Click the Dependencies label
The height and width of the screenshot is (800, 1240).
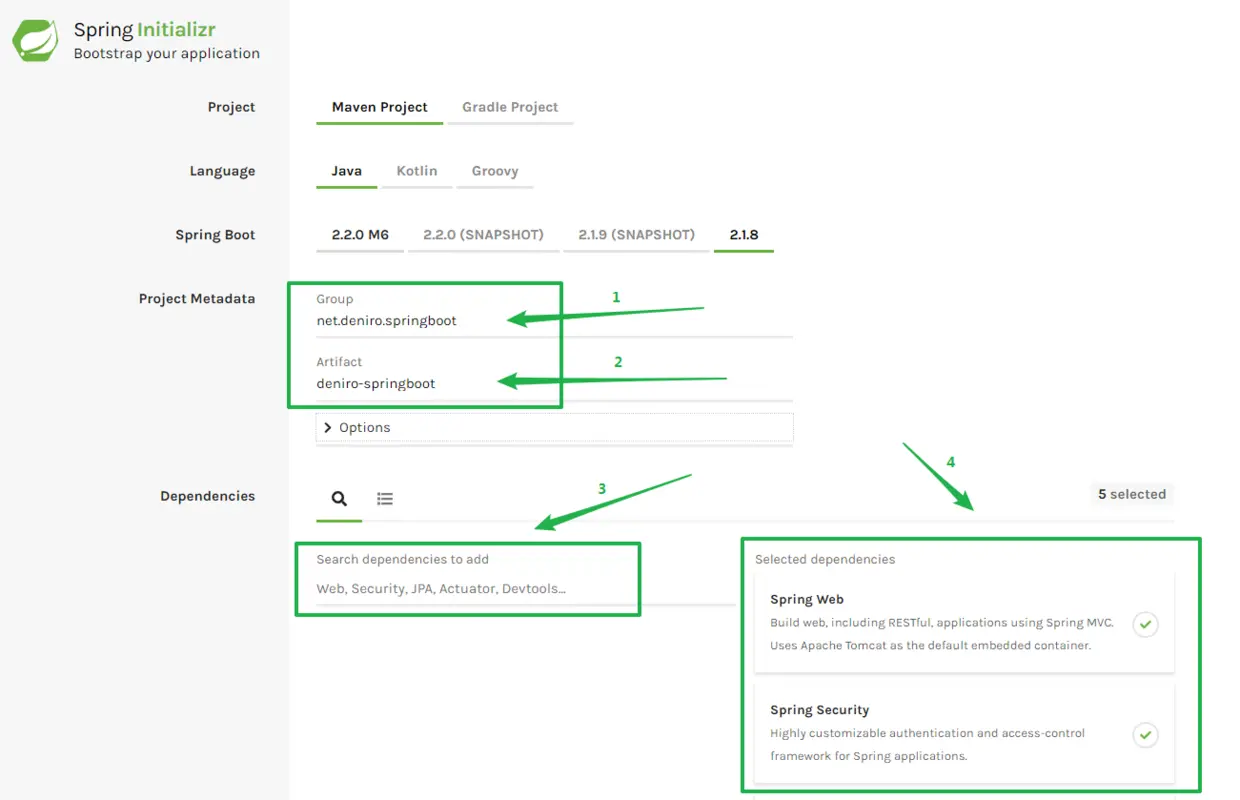(x=207, y=496)
